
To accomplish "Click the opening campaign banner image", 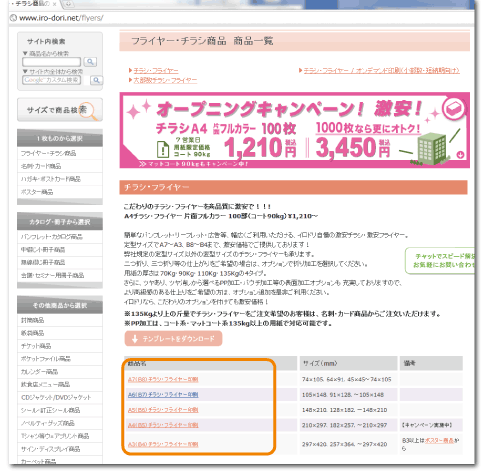I will 295,130.
